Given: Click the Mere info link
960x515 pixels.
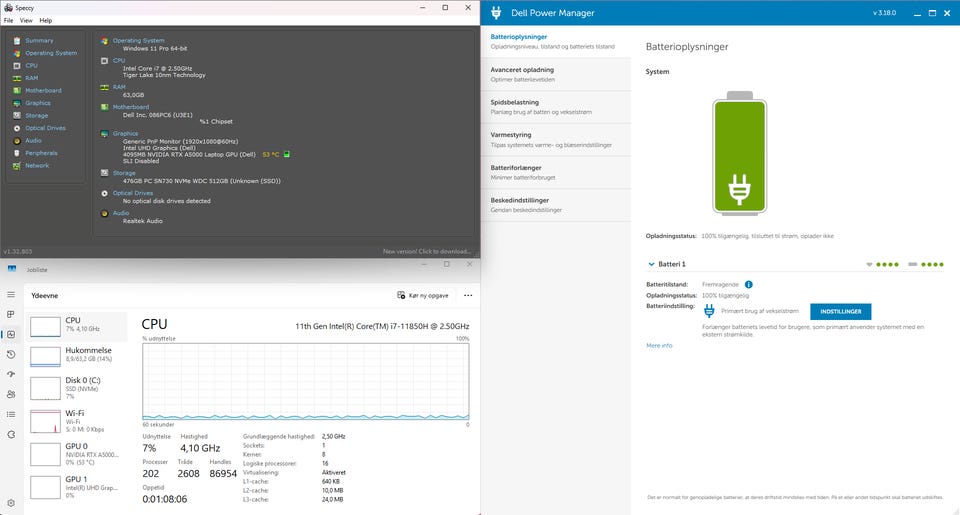Looking at the screenshot, I should coord(659,346).
